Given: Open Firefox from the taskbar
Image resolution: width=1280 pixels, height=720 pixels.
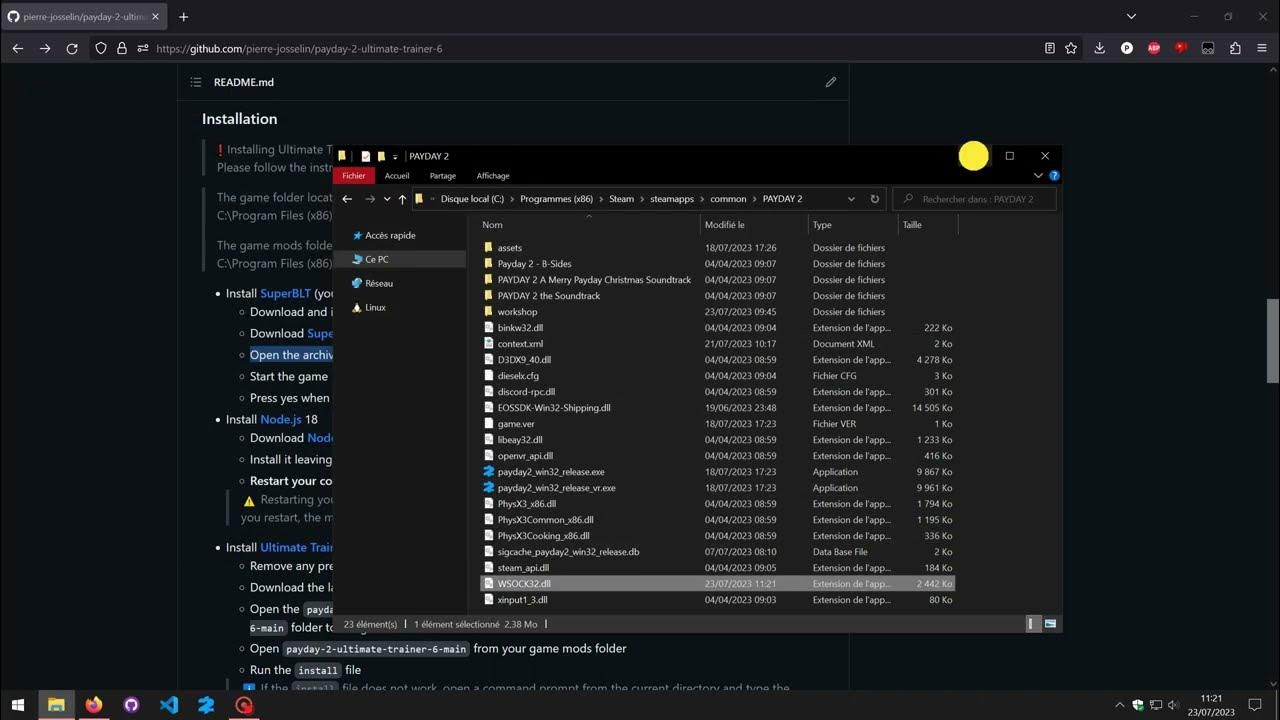Looking at the screenshot, I should 93,705.
